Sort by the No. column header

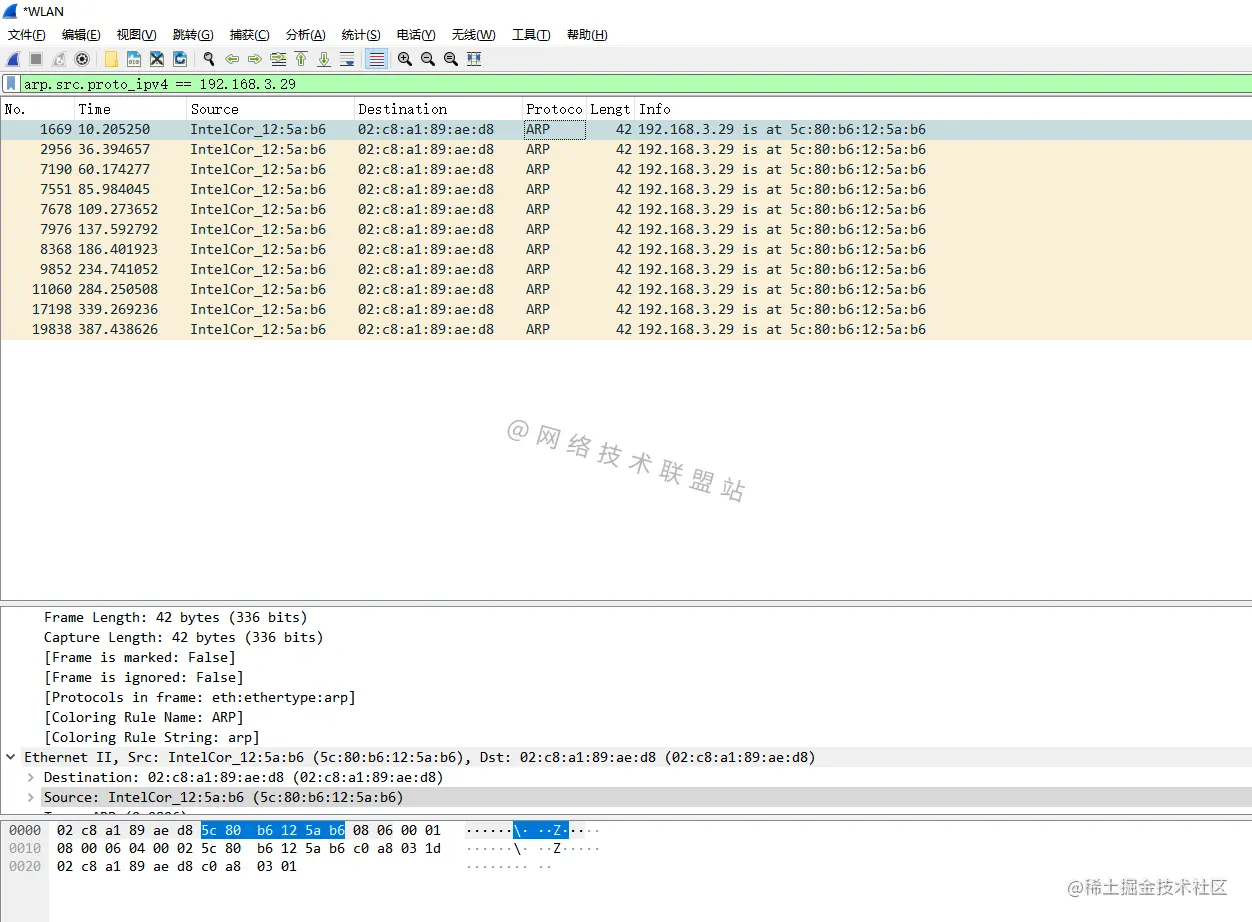[38, 109]
